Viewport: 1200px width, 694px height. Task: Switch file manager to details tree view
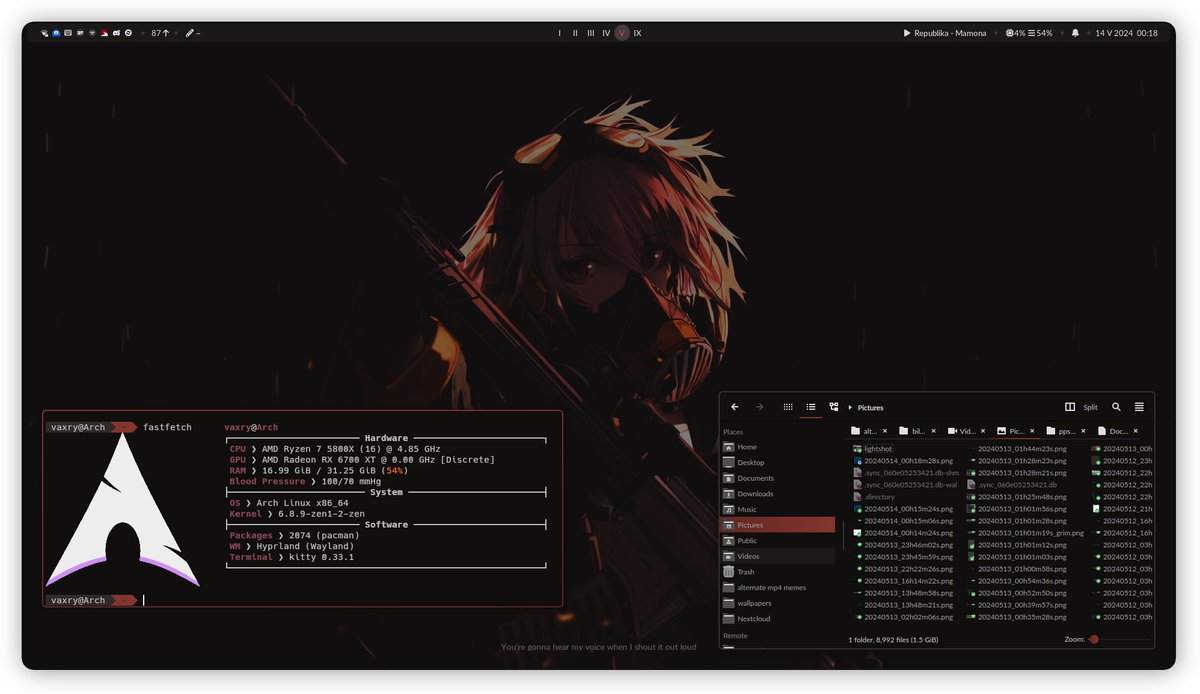pyautogui.click(x=834, y=407)
